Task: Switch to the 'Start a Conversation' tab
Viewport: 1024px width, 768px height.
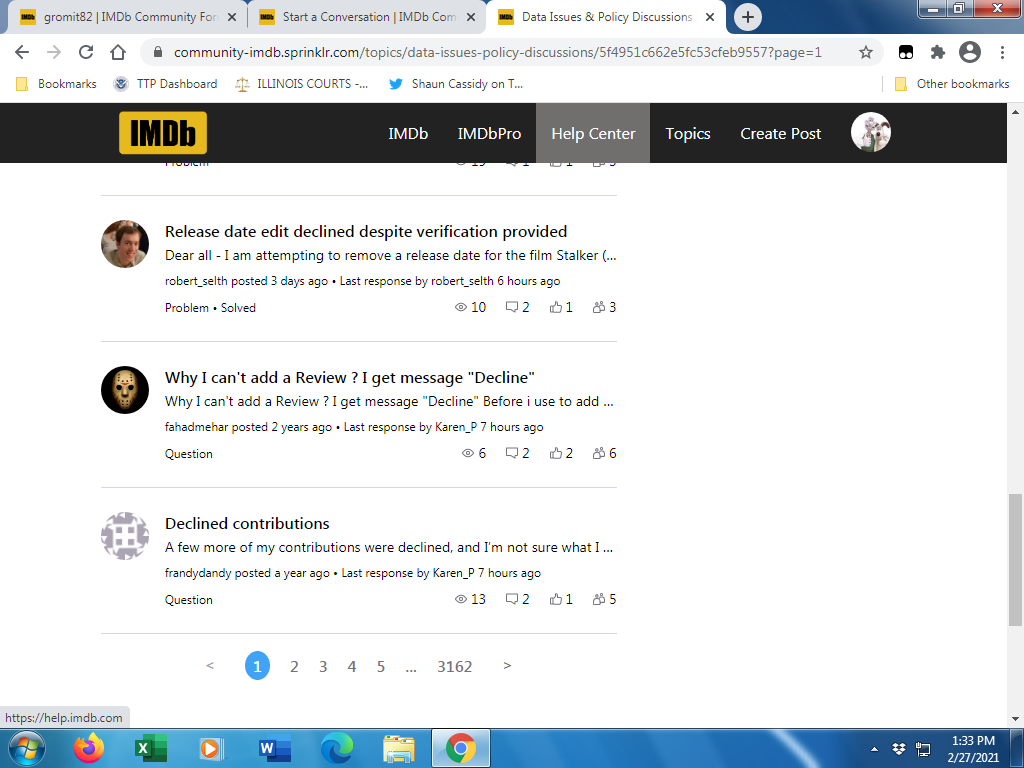Action: [365, 17]
